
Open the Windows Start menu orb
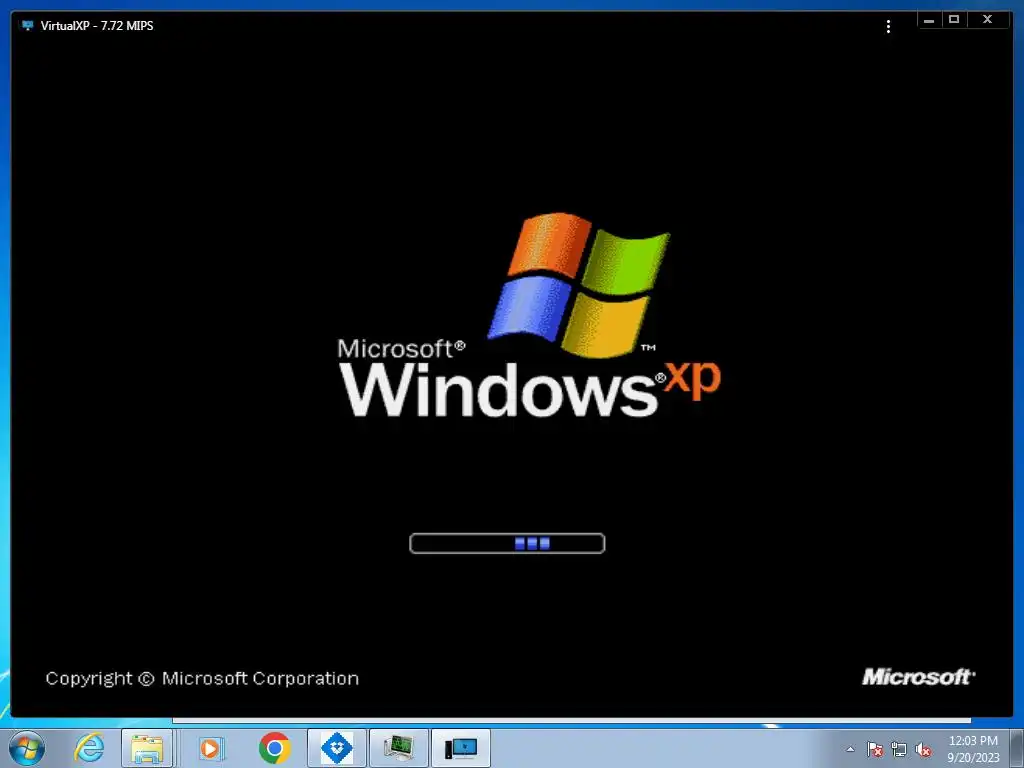(x=27, y=748)
